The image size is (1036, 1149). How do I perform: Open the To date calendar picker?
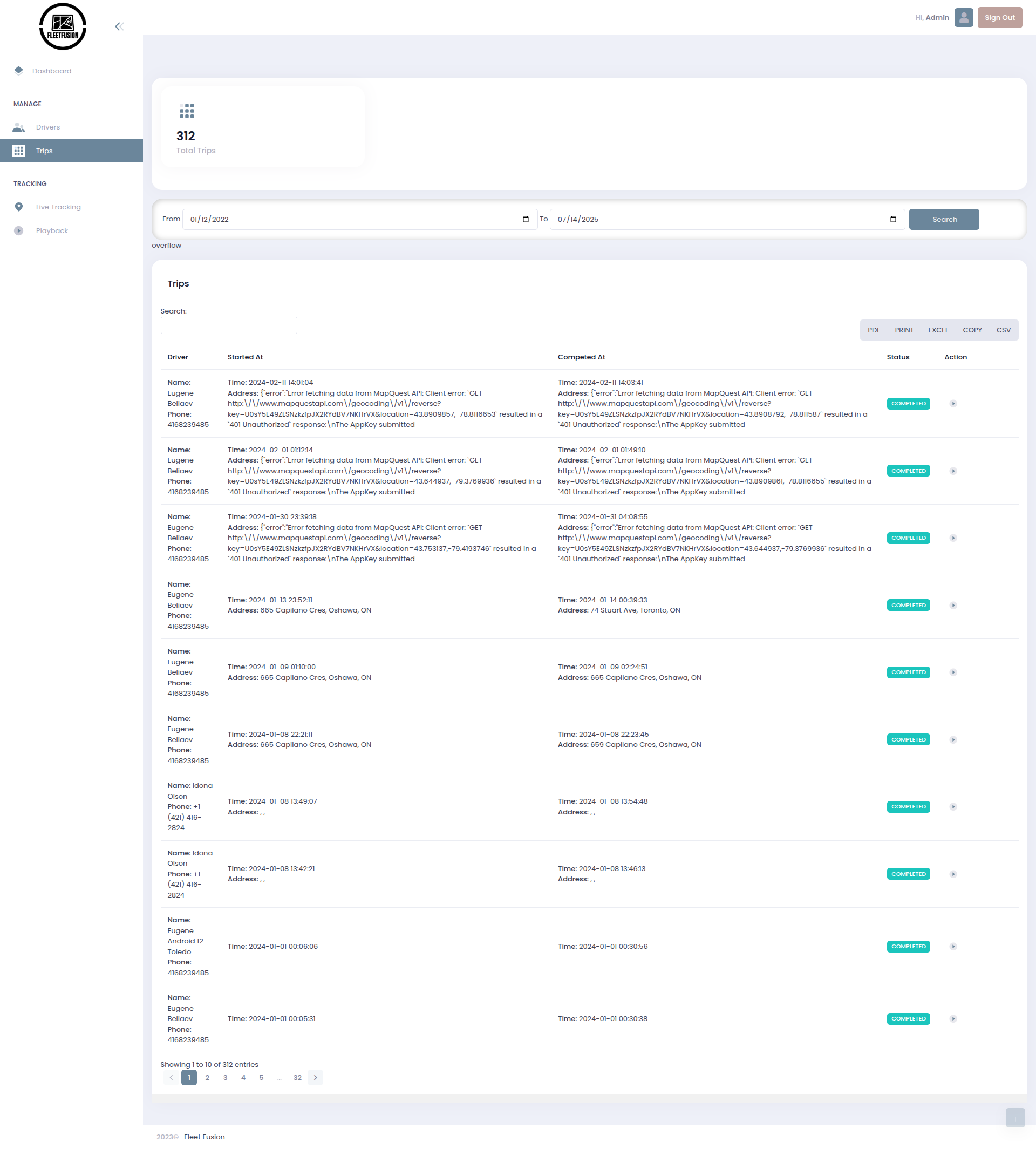coord(892,219)
